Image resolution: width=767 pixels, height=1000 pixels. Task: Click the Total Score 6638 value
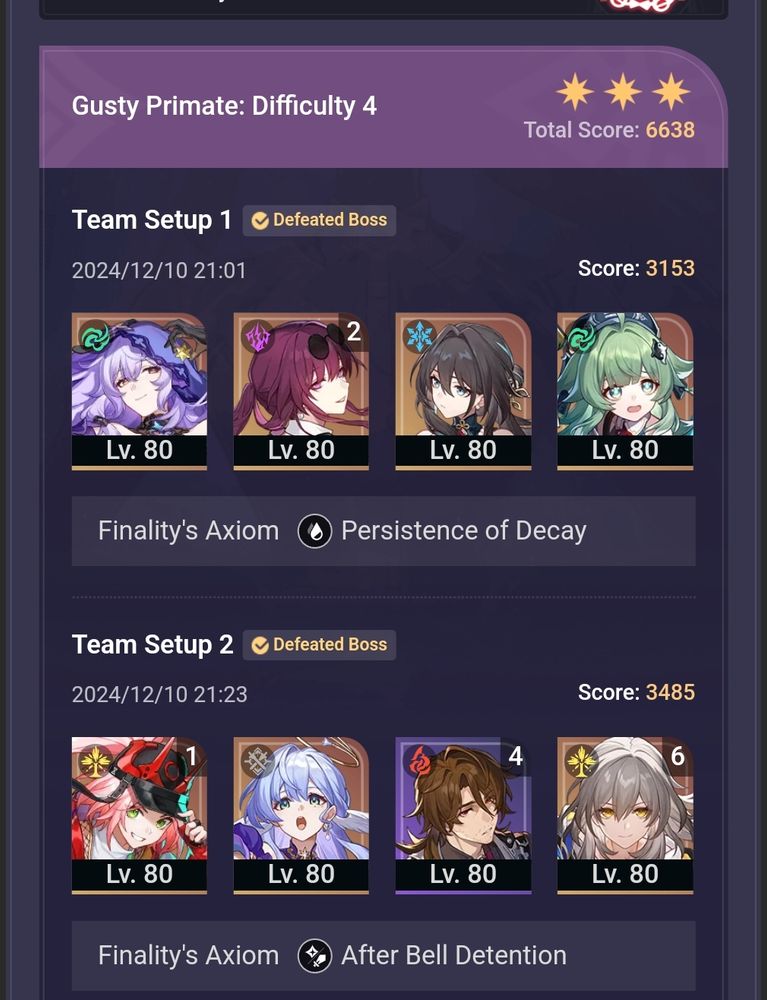coord(670,130)
